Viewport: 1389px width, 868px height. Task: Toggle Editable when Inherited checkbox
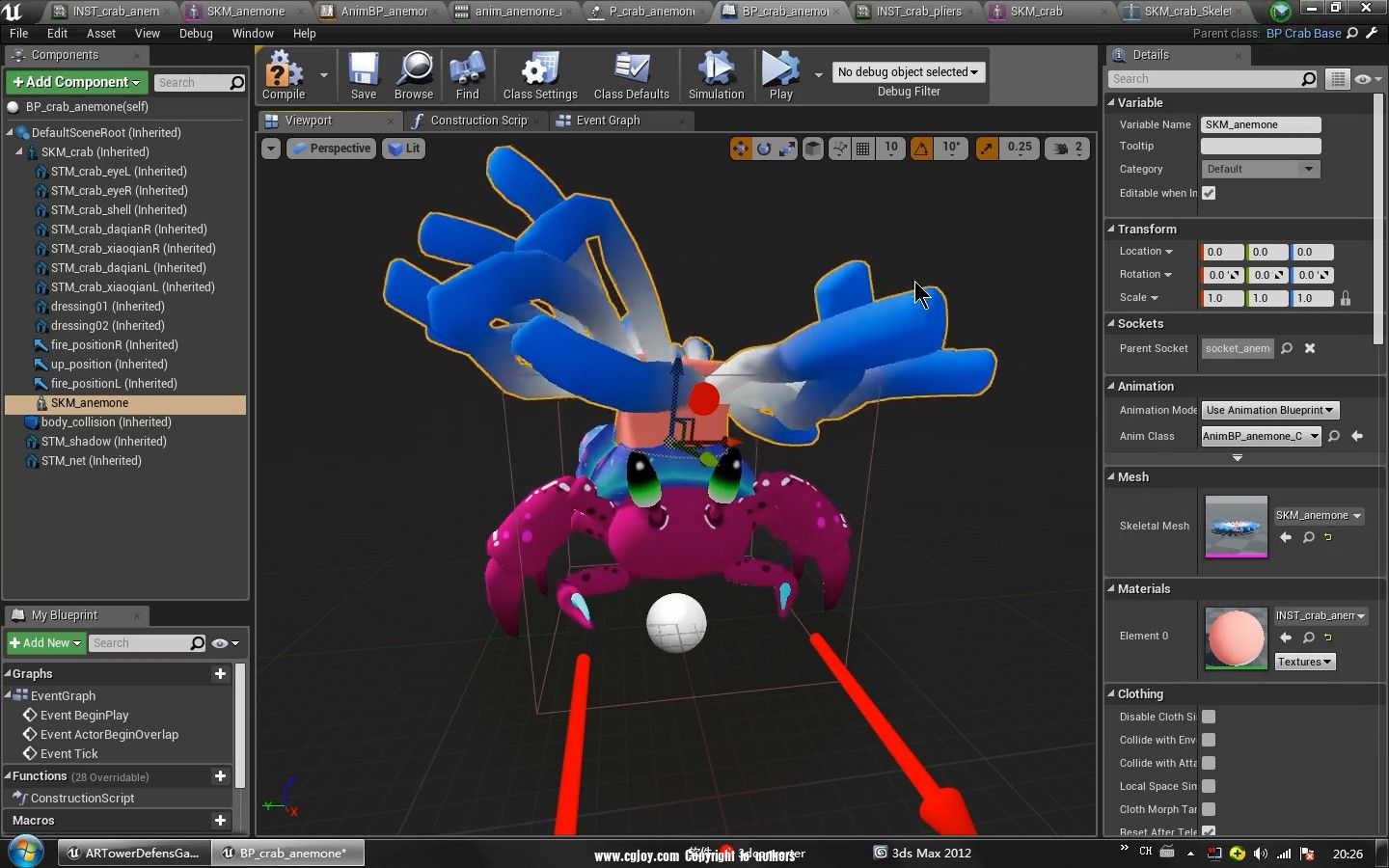point(1209,193)
